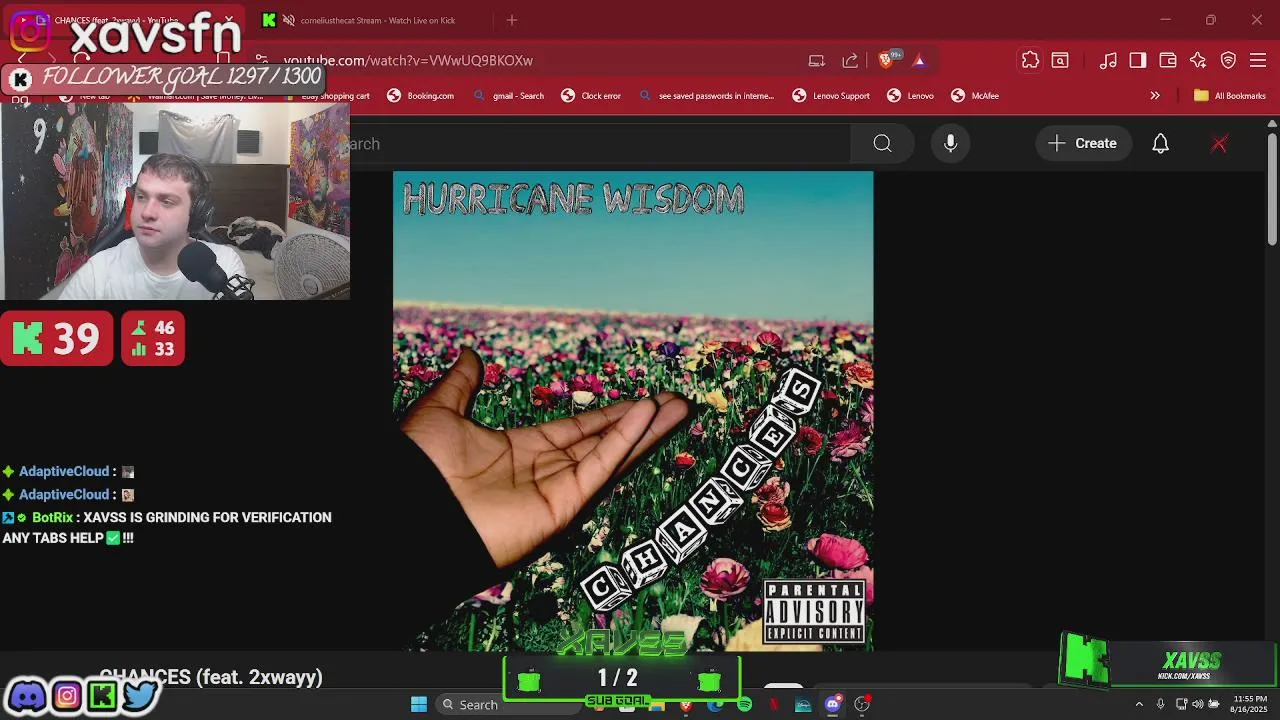
Task: Open Spotify from the taskbar
Action: click(744, 705)
